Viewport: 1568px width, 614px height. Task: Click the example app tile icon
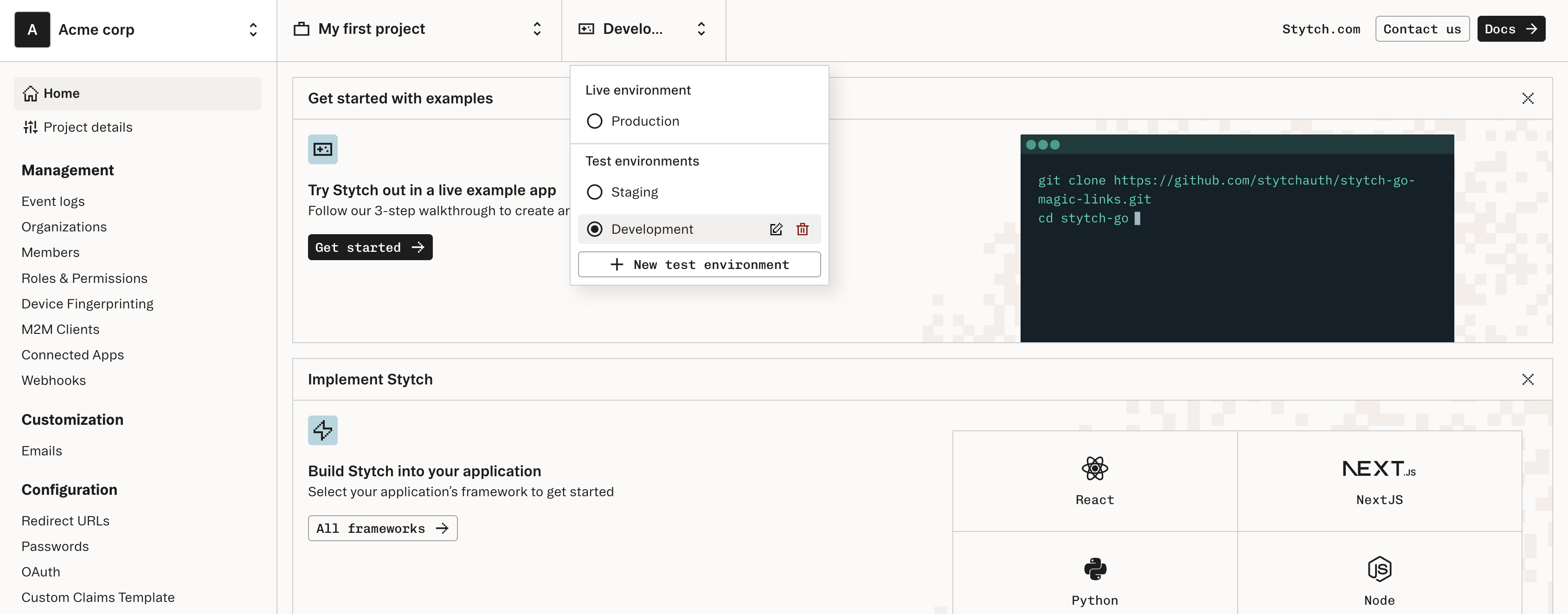coord(322,149)
